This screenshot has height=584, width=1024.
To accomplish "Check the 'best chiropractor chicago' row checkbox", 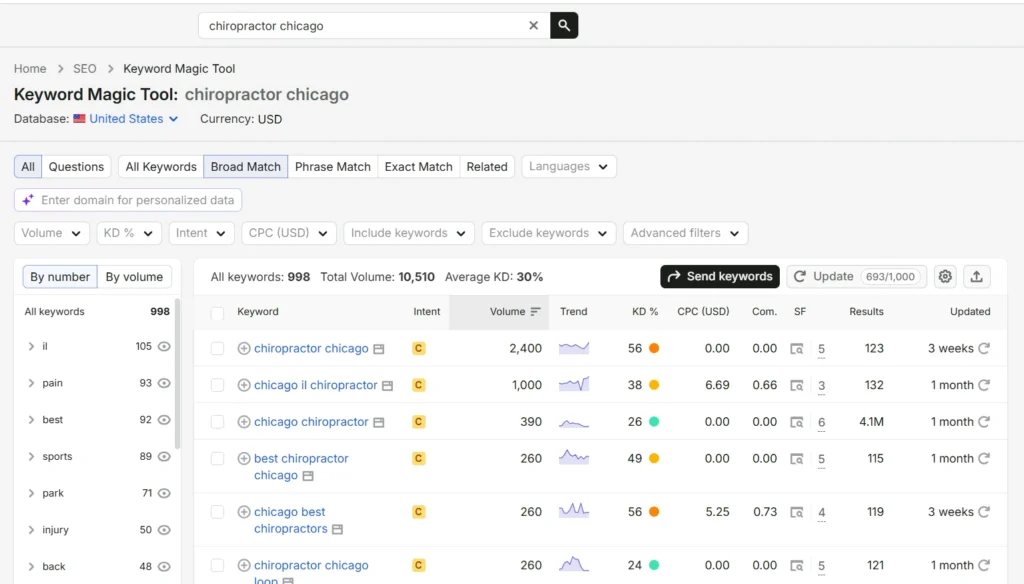I will pos(217,459).
